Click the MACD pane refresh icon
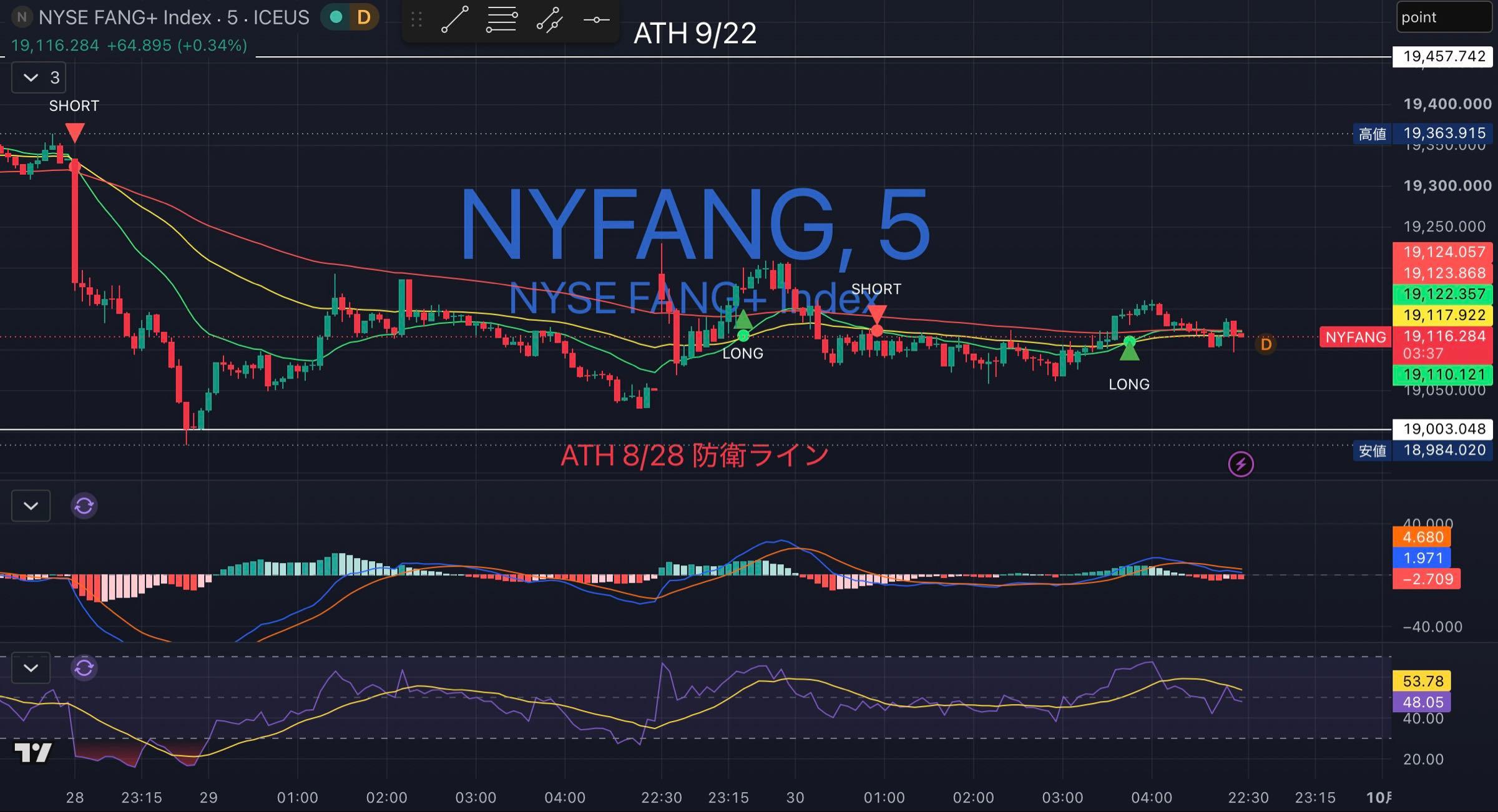This screenshot has width=1498, height=812. pyautogui.click(x=84, y=506)
